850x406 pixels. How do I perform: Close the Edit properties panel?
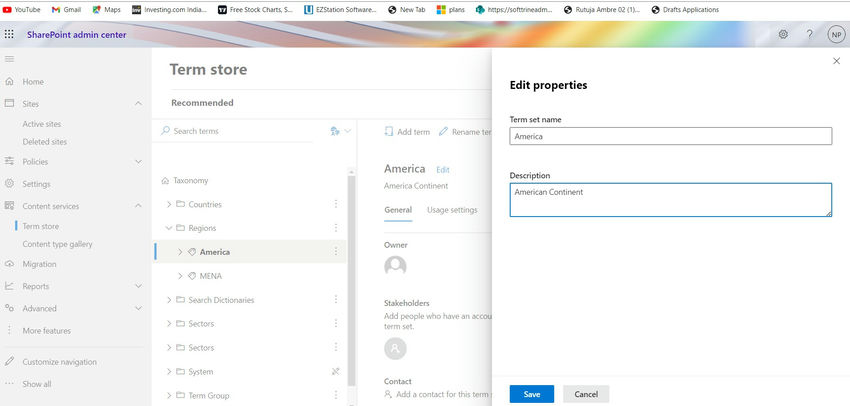836,61
